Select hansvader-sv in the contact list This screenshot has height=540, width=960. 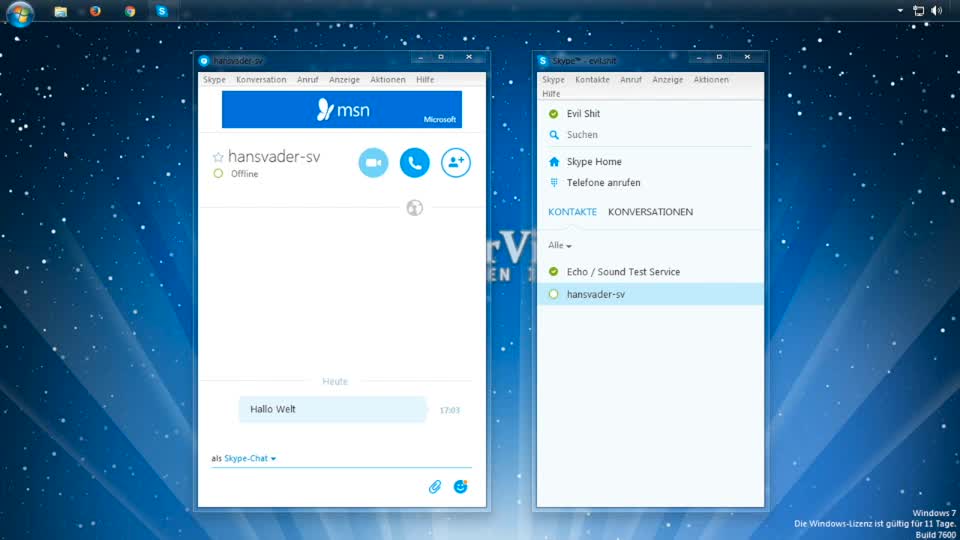tap(650, 294)
